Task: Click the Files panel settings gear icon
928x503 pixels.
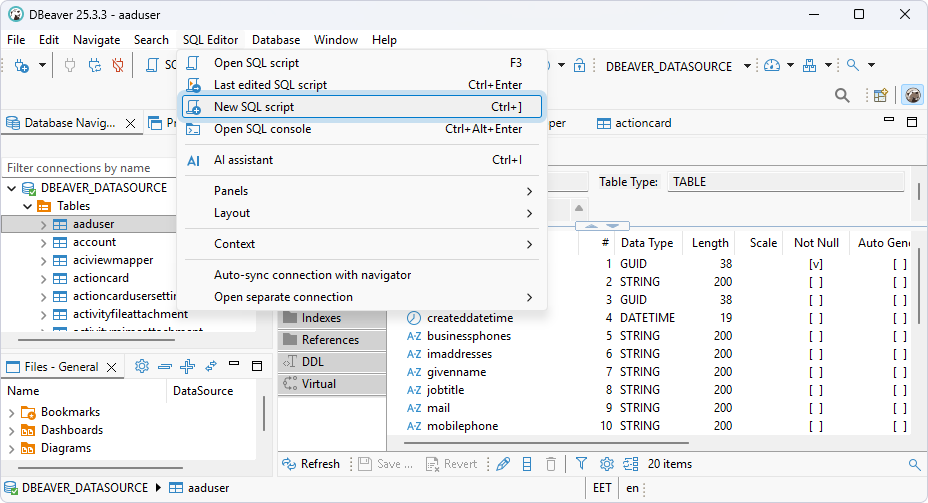Action: point(141,366)
